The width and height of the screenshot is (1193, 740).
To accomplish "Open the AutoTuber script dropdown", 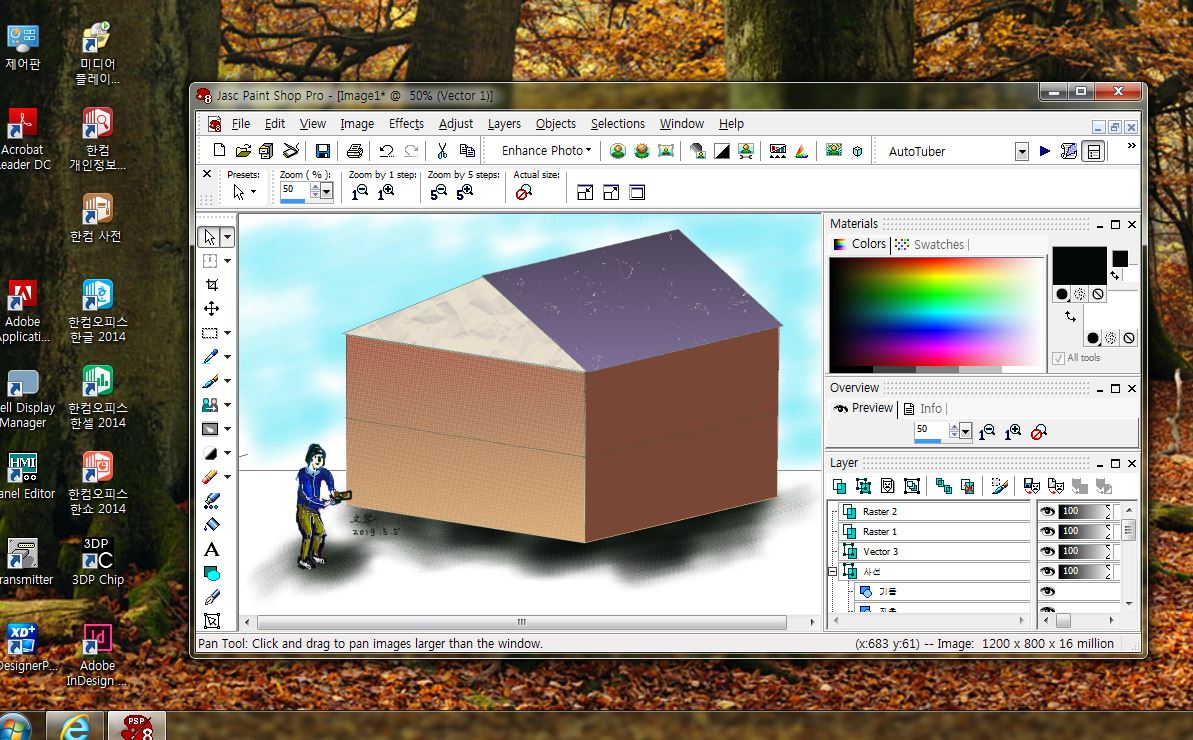I will pyautogui.click(x=1021, y=152).
